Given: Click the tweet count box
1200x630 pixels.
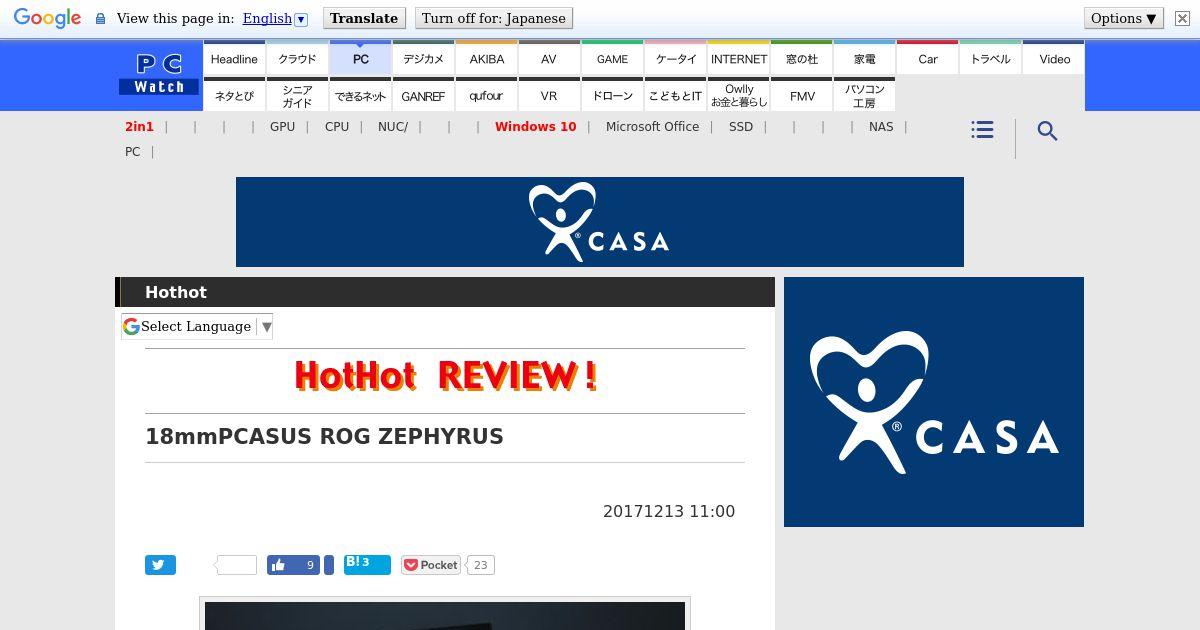Looking at the screenshot, I should [x=237, y=565].
